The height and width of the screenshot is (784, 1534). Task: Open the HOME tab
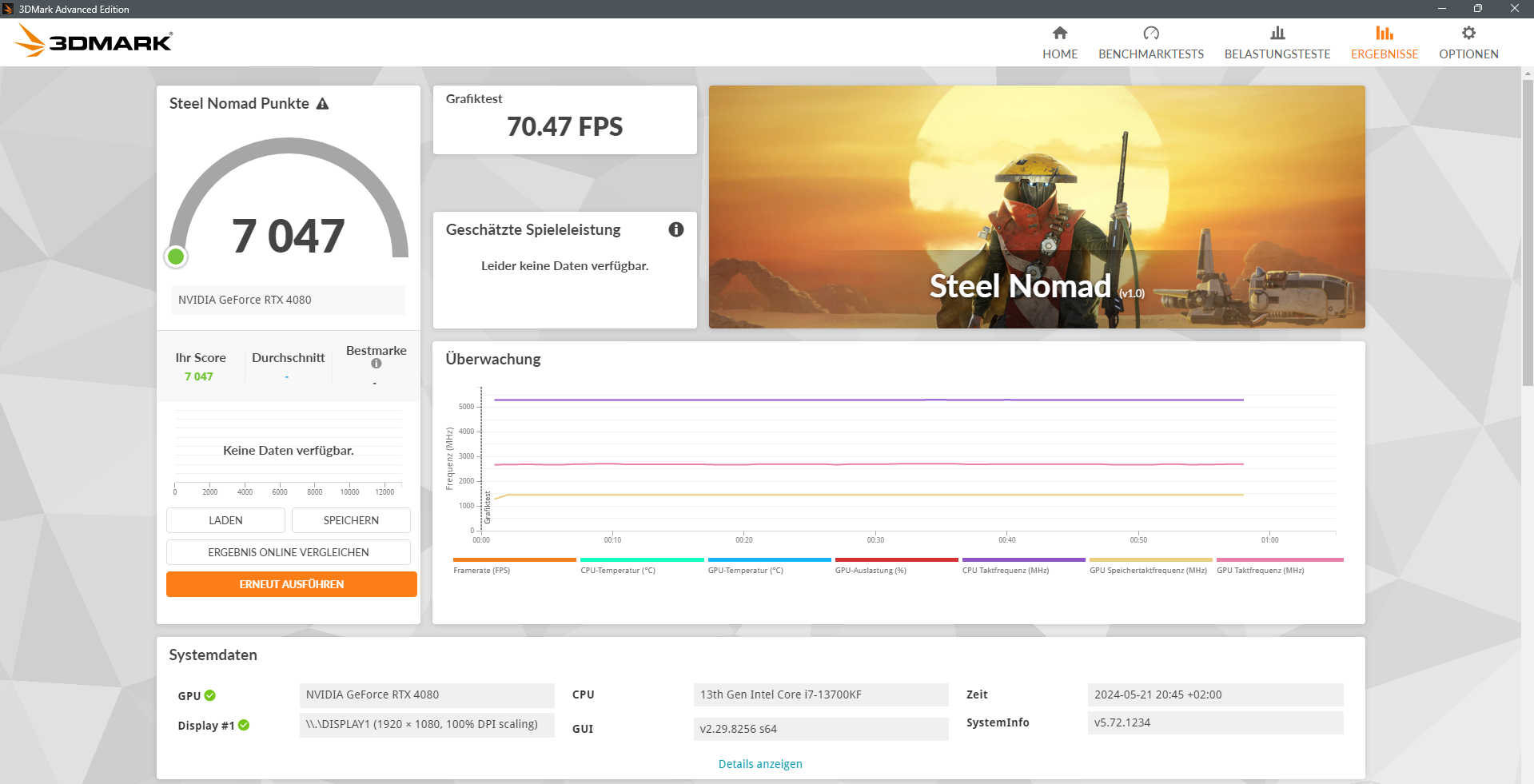(x=1060, y=42)
